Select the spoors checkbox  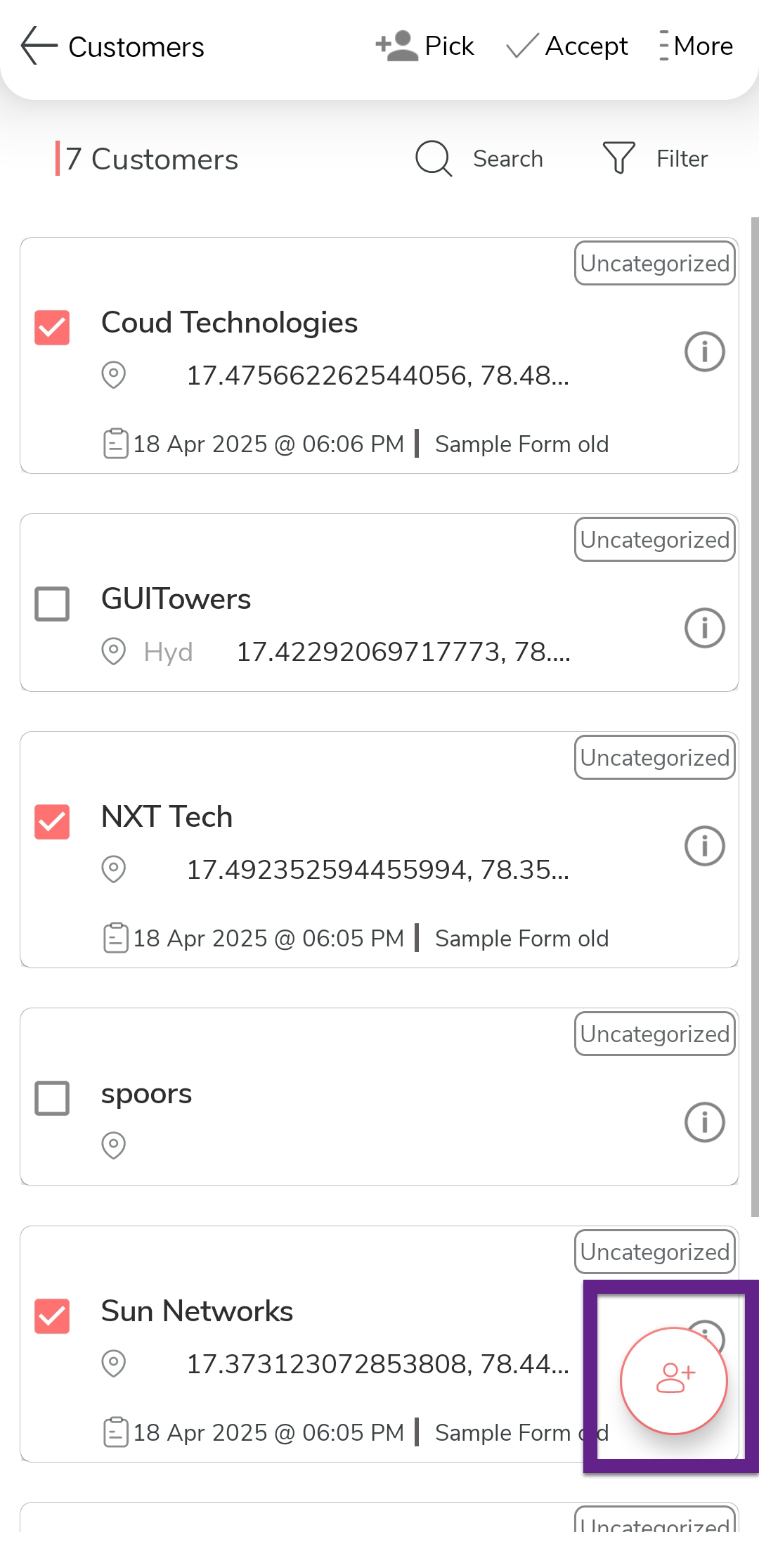tap(52, 1098)
